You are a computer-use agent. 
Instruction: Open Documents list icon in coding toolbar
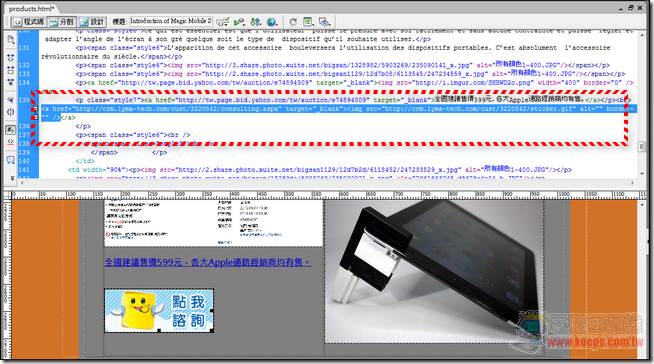click(x=10, y=39)
